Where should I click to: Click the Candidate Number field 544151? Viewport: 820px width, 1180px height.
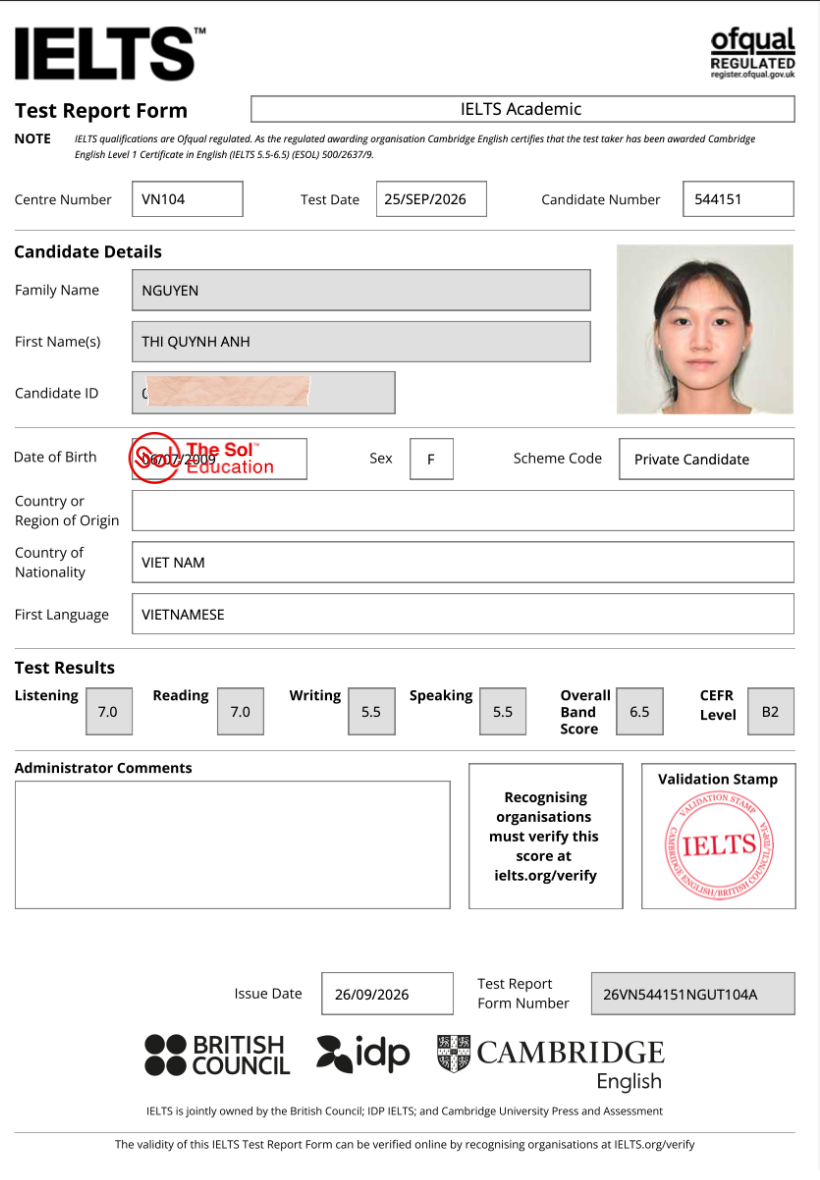coord(738,199)
